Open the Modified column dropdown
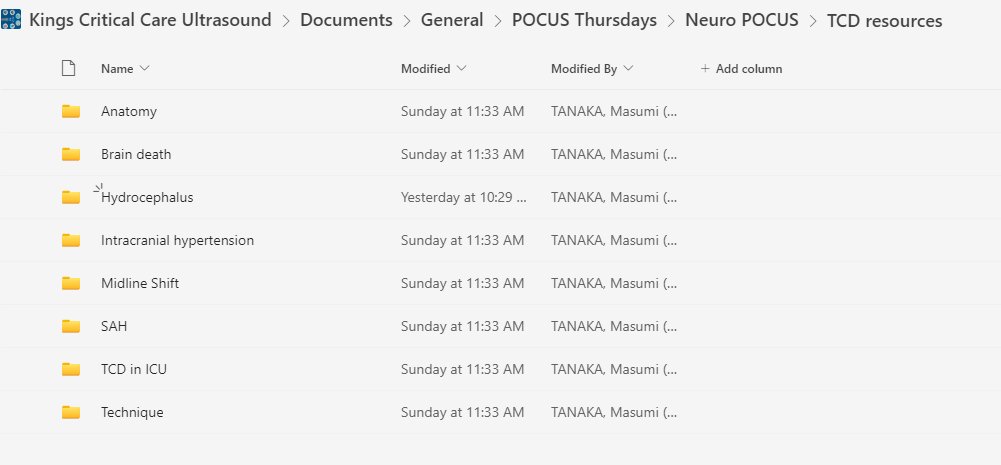 [x=461, y=68]
